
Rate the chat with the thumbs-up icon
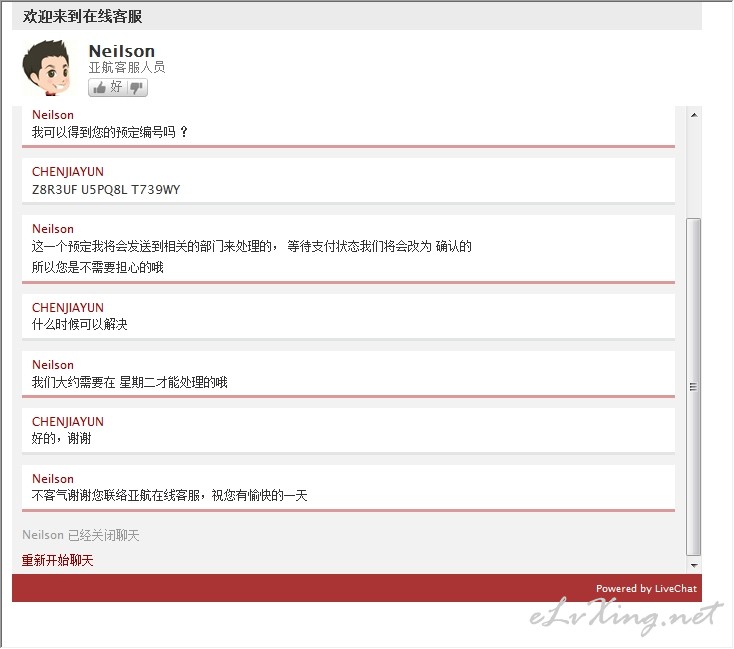tap(99, 88)
